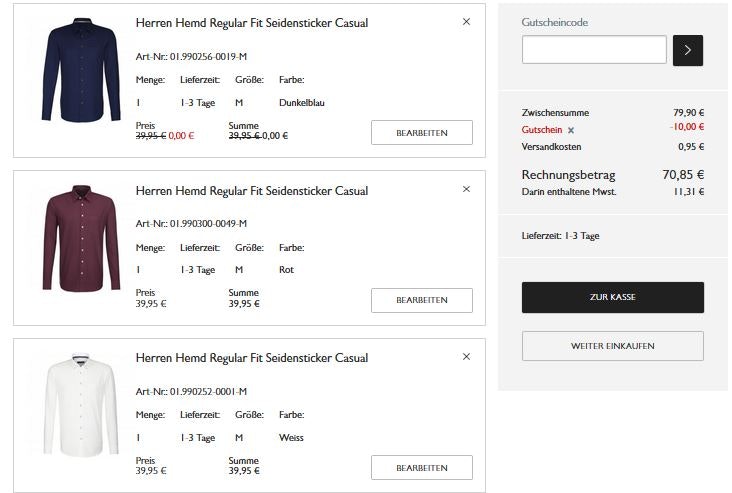Open the first shirt's product title link
732x493 pixels.
251,23
